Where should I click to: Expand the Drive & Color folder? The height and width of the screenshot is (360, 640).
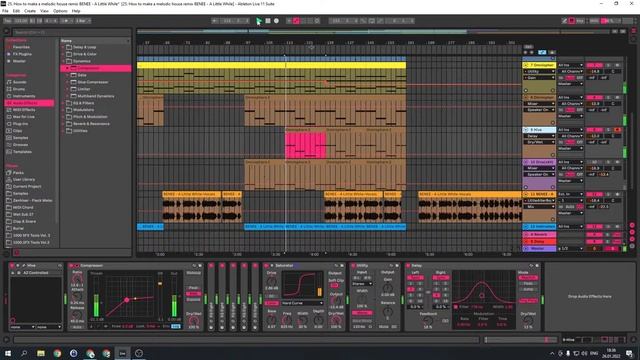[x=63, y=54]
